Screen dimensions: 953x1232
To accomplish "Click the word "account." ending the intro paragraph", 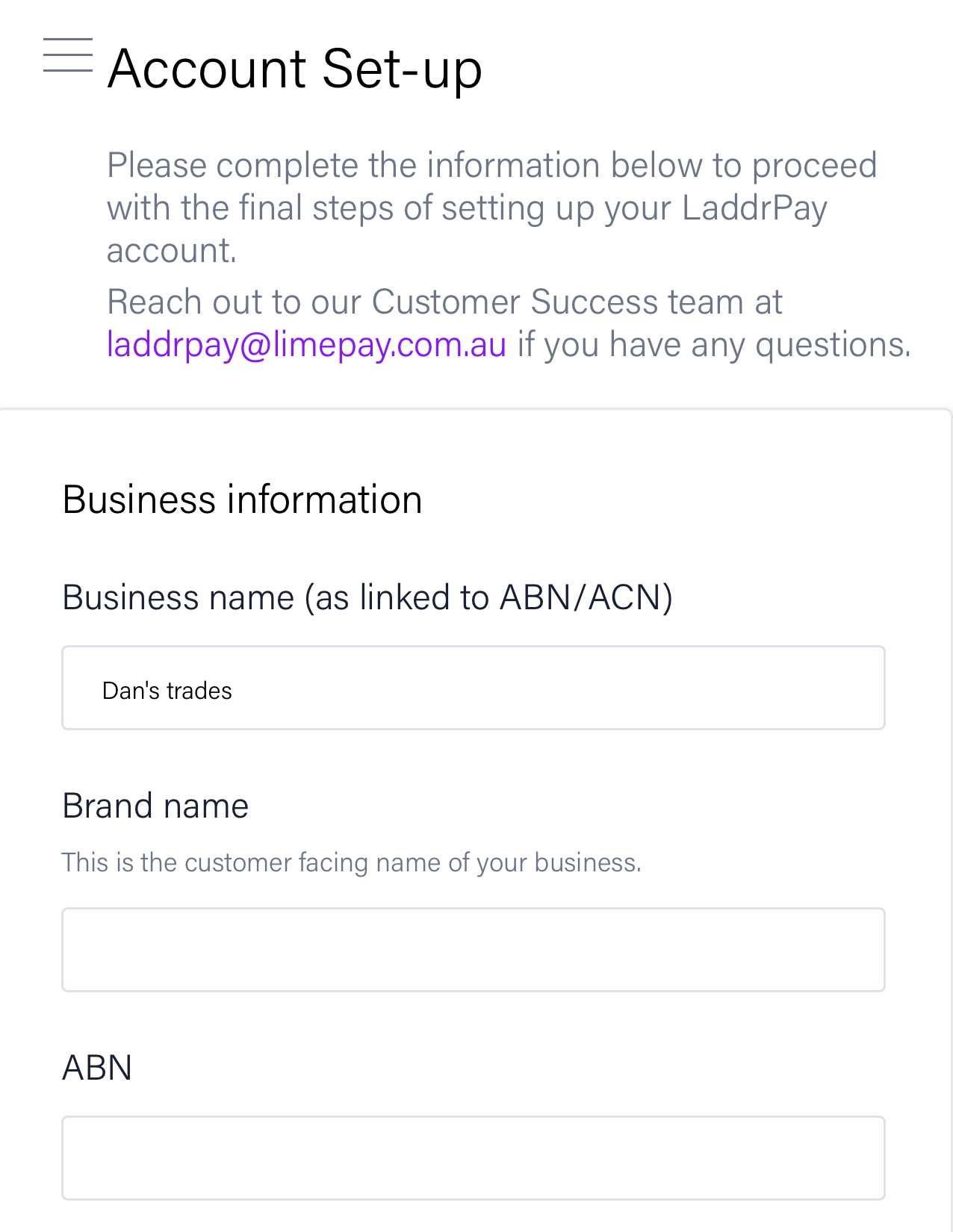I will (172, 250).
